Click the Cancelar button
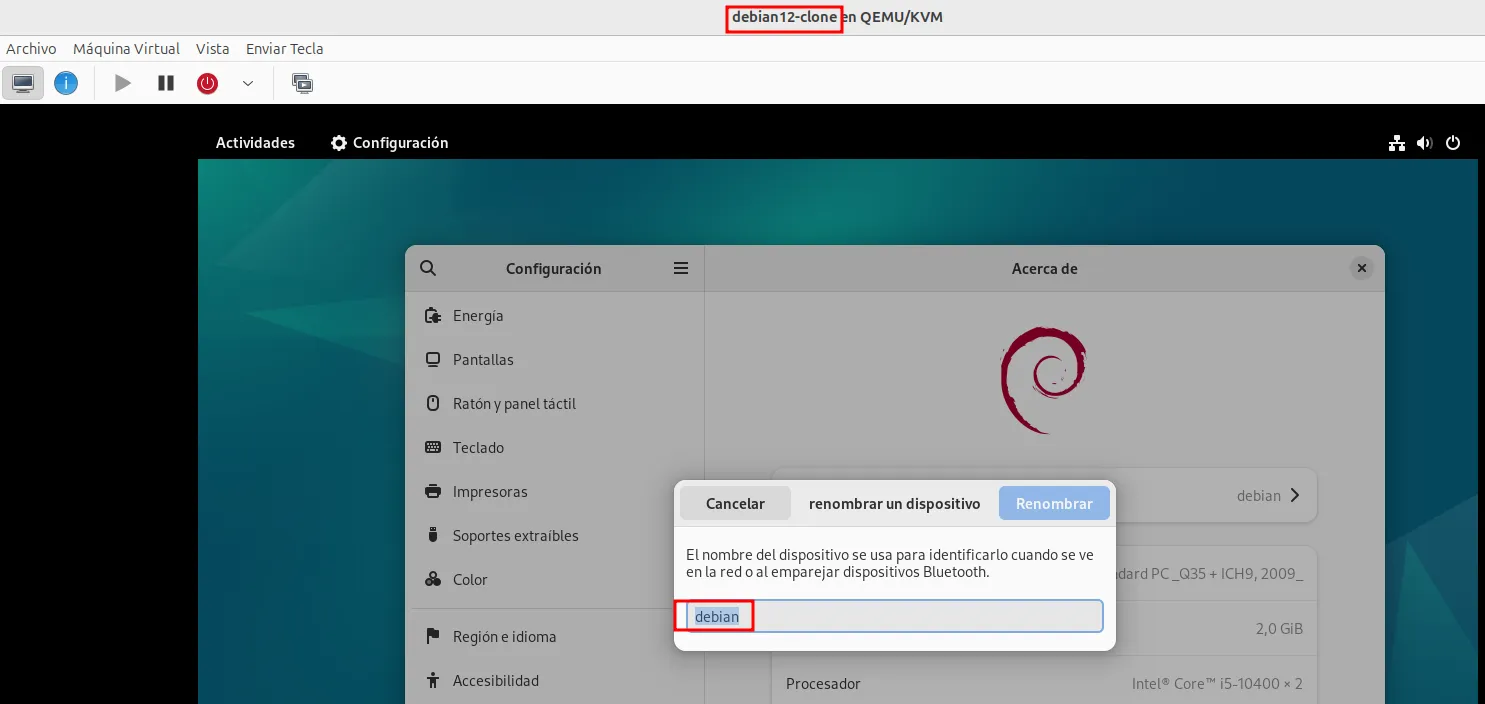The image size is (1485, 704). 735,504
